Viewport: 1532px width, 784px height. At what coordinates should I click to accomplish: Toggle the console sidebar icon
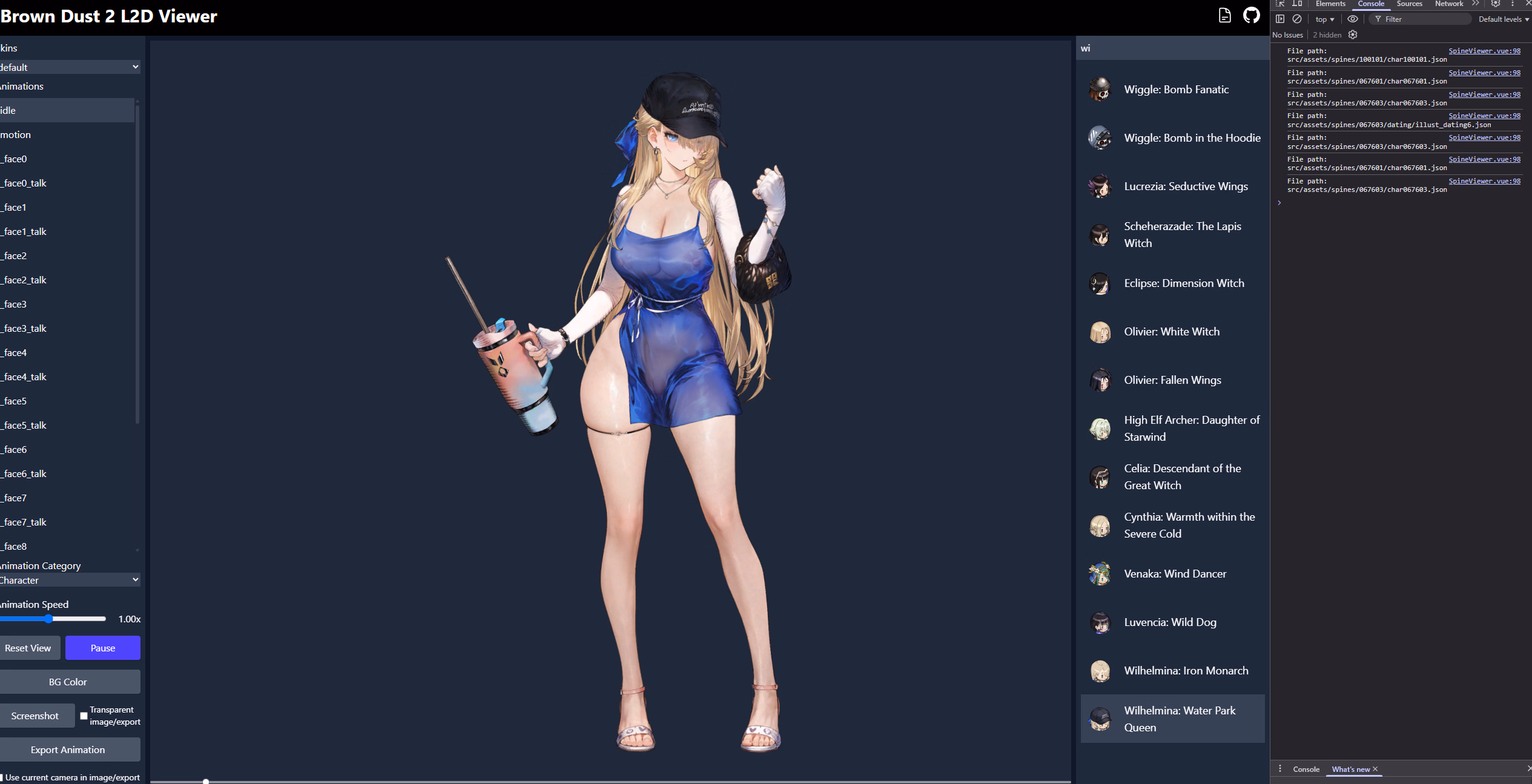coord(1280,19)
